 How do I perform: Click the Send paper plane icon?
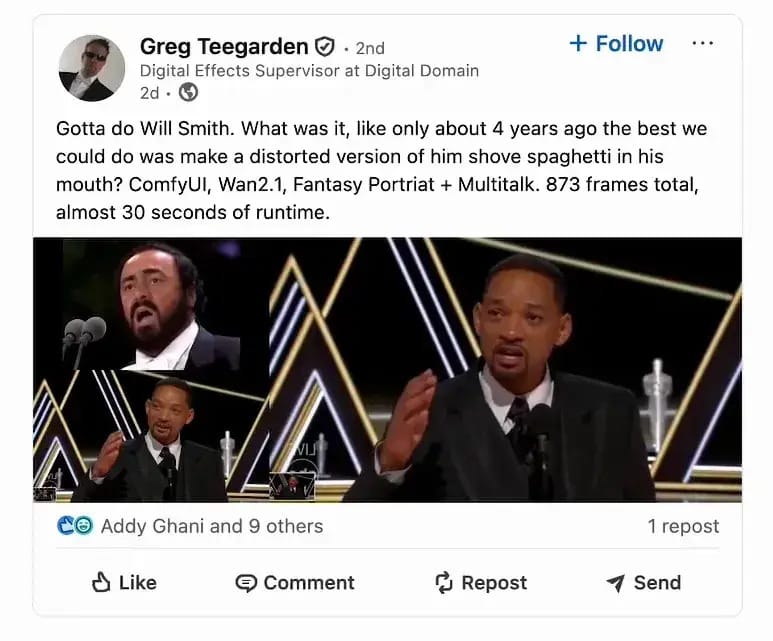coord(615,583)
